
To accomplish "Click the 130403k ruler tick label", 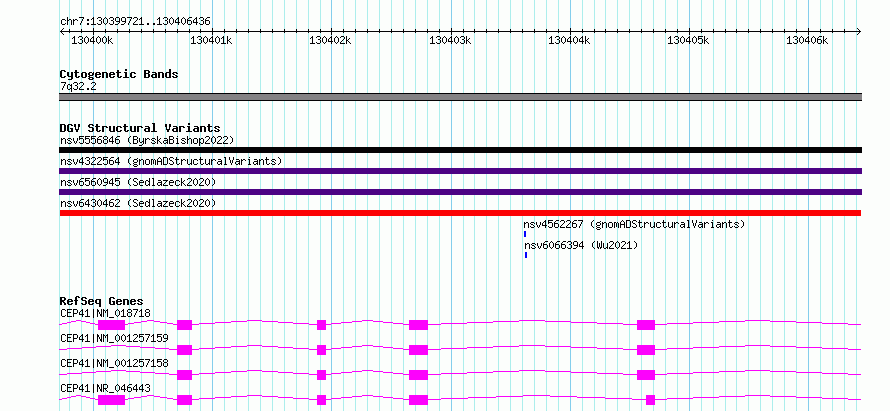I will point(450,40).
